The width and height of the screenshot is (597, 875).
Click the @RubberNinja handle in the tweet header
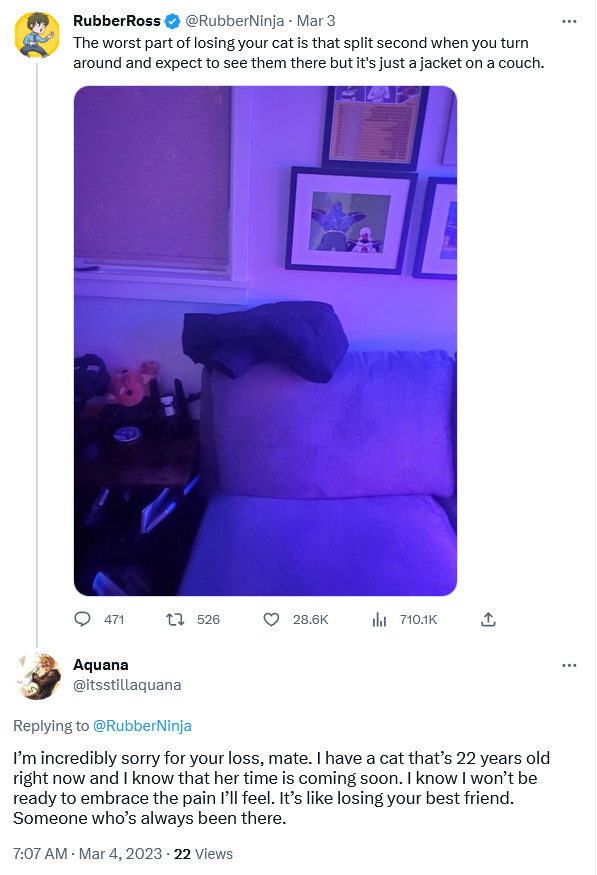pyautogui.click(x=234, y=21)
